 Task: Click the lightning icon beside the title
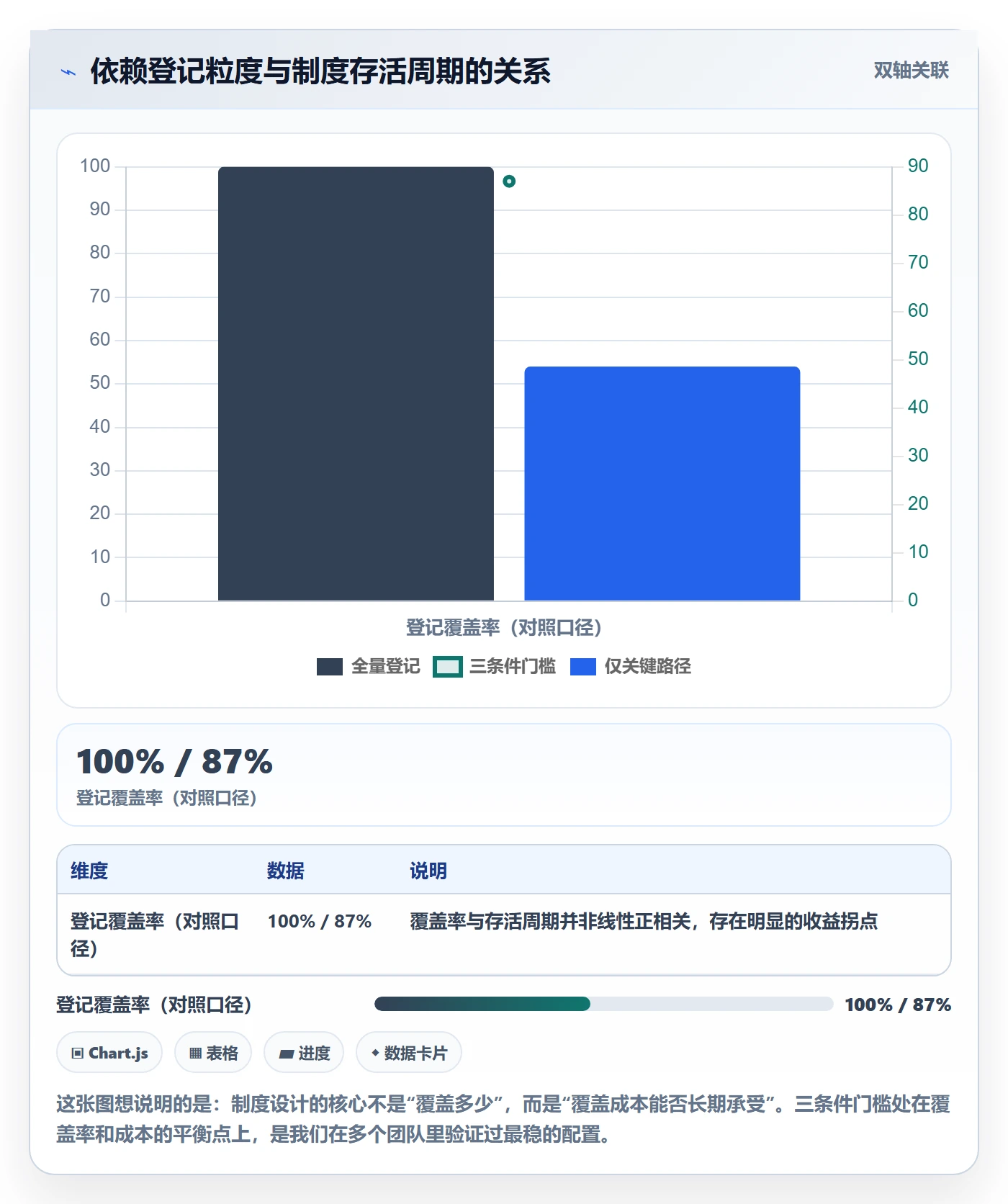pyautogui.click(x=68, y=72)
